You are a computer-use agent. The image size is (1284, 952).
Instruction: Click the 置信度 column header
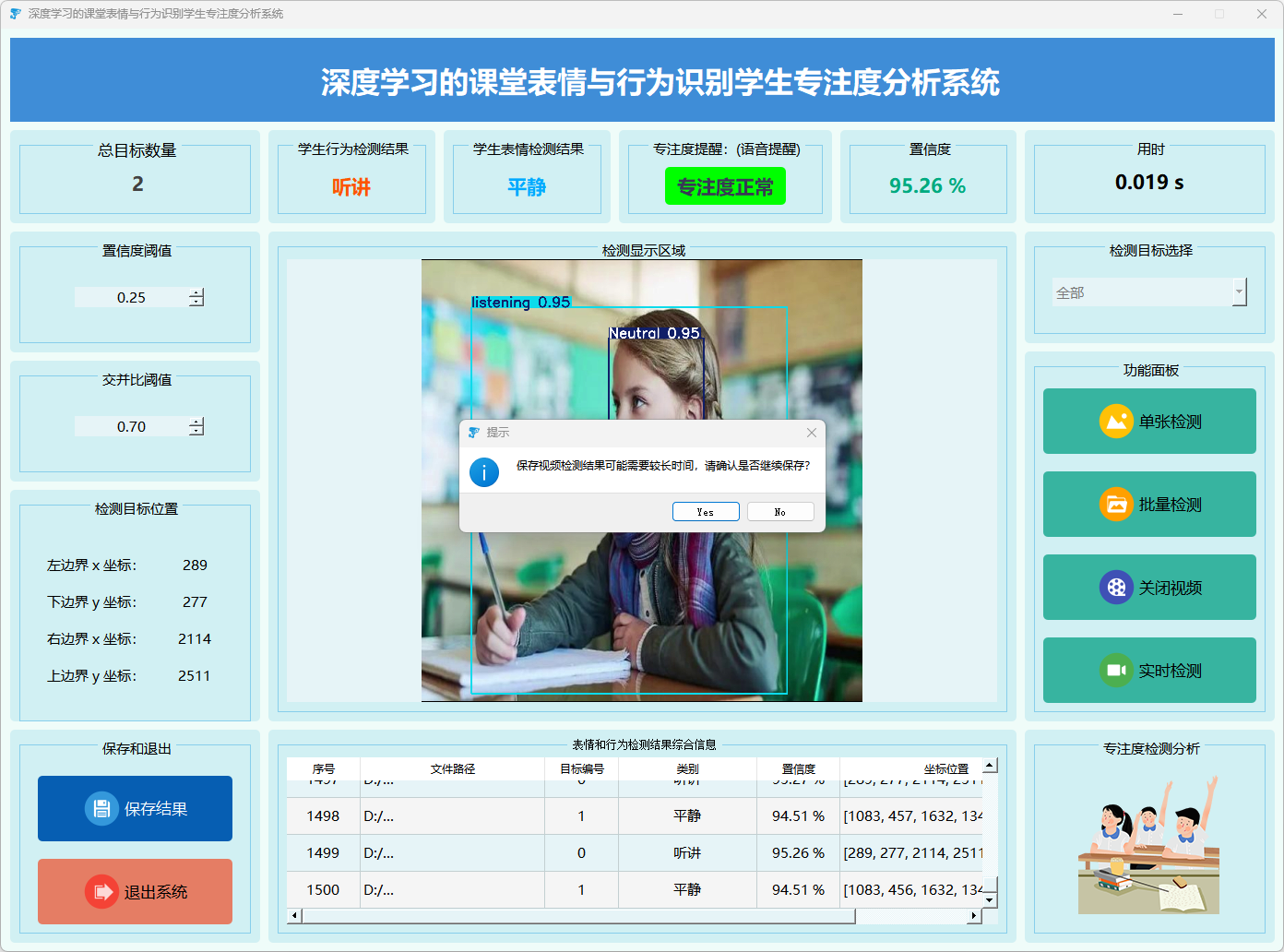(798, 768)
